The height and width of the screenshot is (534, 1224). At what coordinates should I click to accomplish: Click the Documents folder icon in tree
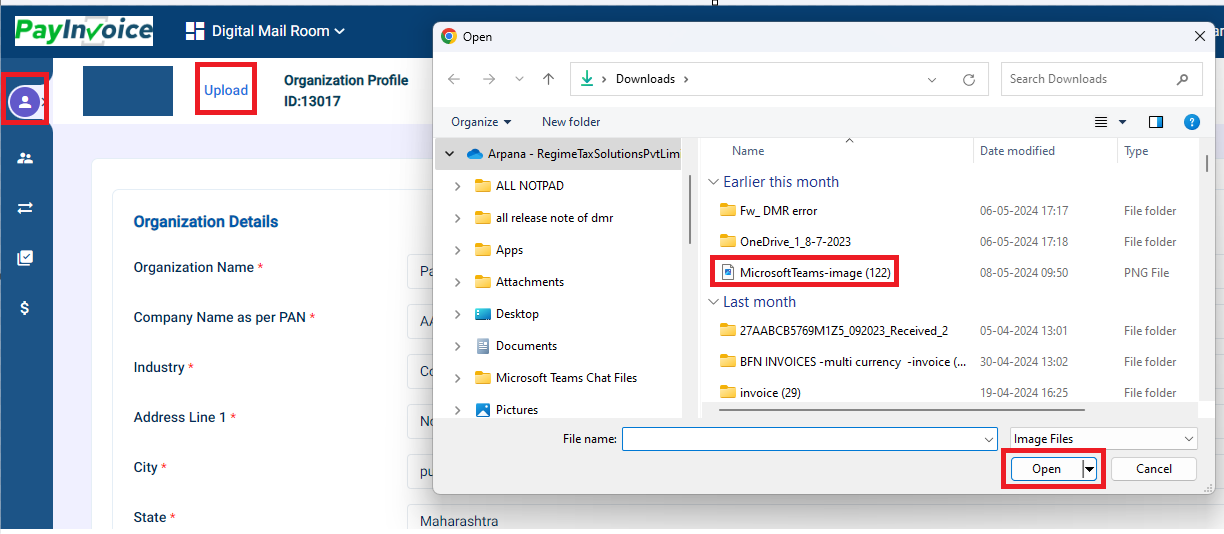[x=483, y=346]
